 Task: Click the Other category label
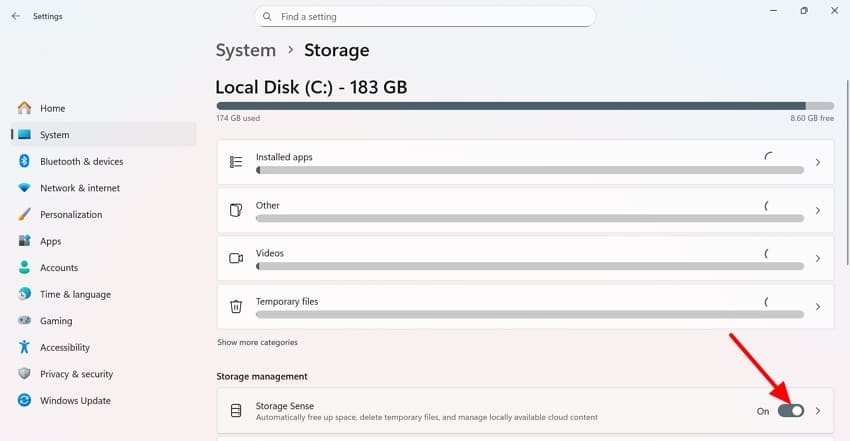tap(268, 205)
